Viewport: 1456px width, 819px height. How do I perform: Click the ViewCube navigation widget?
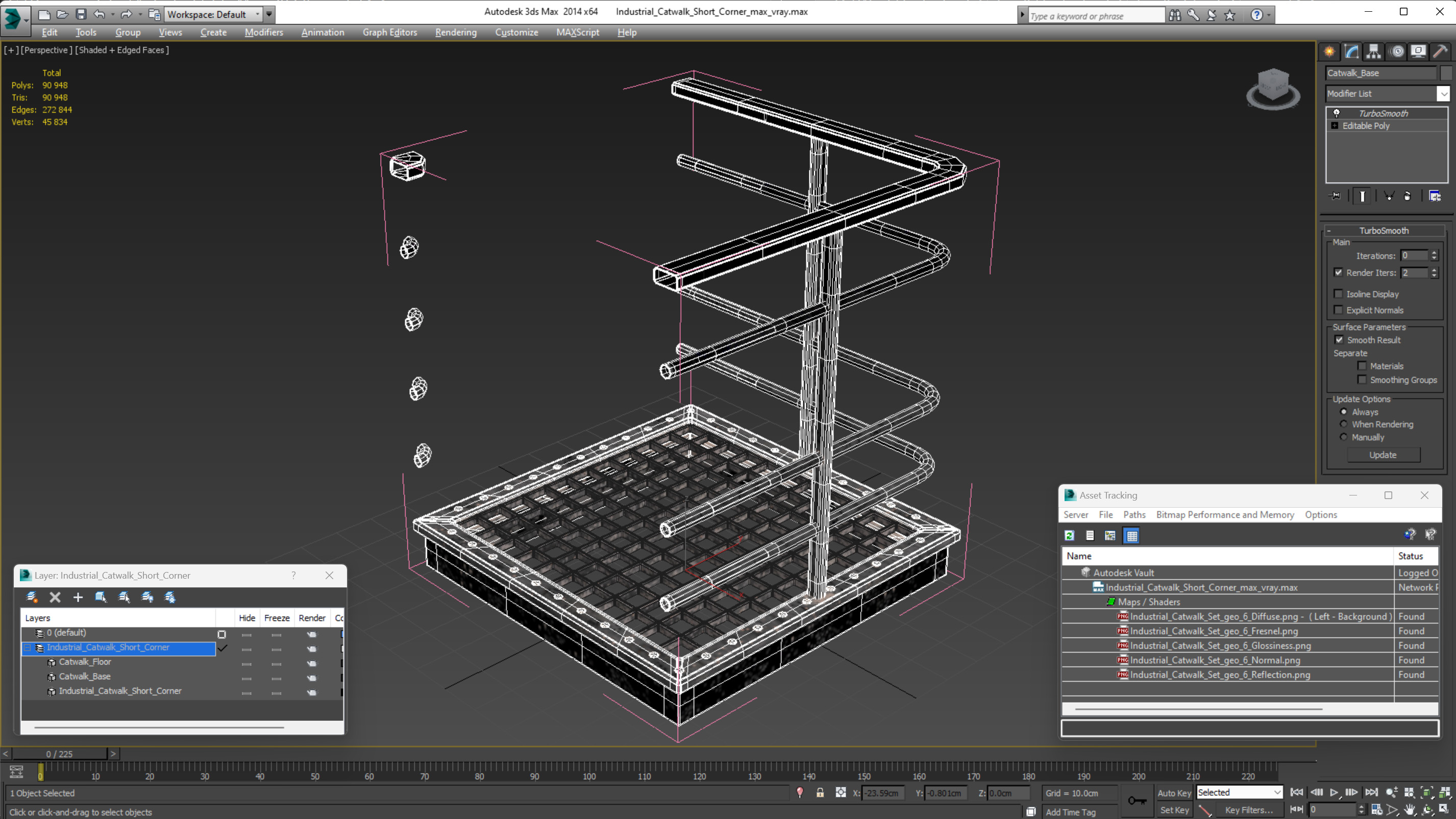(x=1273, y=89)
